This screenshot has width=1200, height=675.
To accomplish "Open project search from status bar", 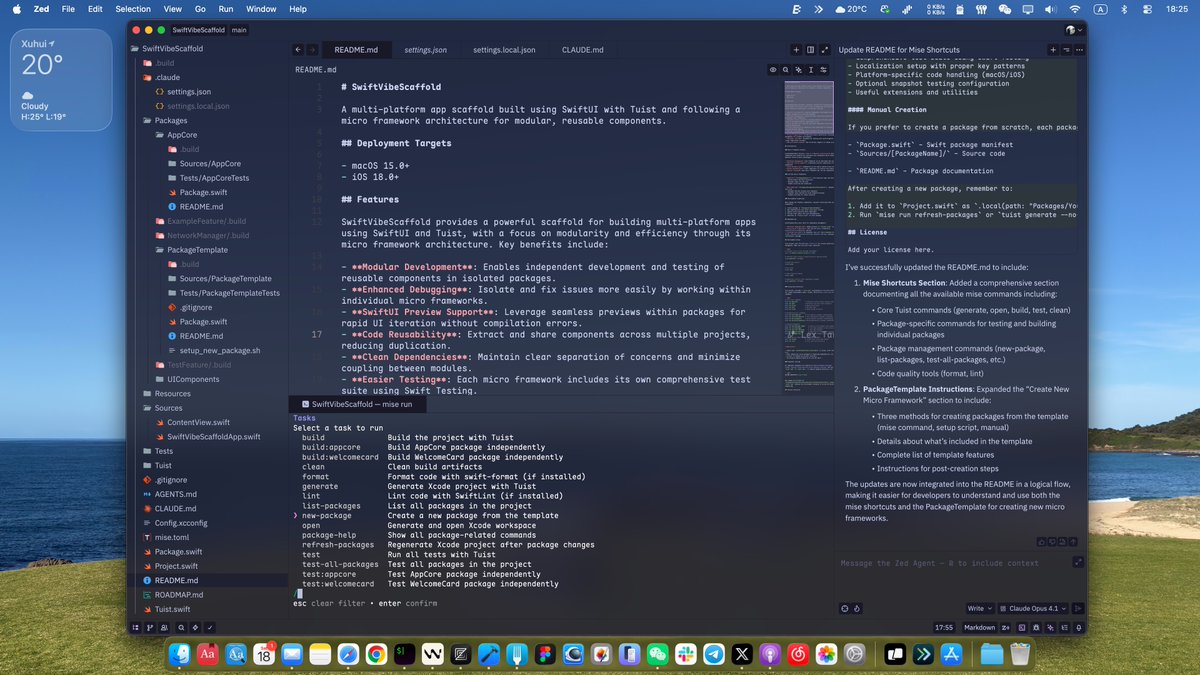I will point(181,627).
